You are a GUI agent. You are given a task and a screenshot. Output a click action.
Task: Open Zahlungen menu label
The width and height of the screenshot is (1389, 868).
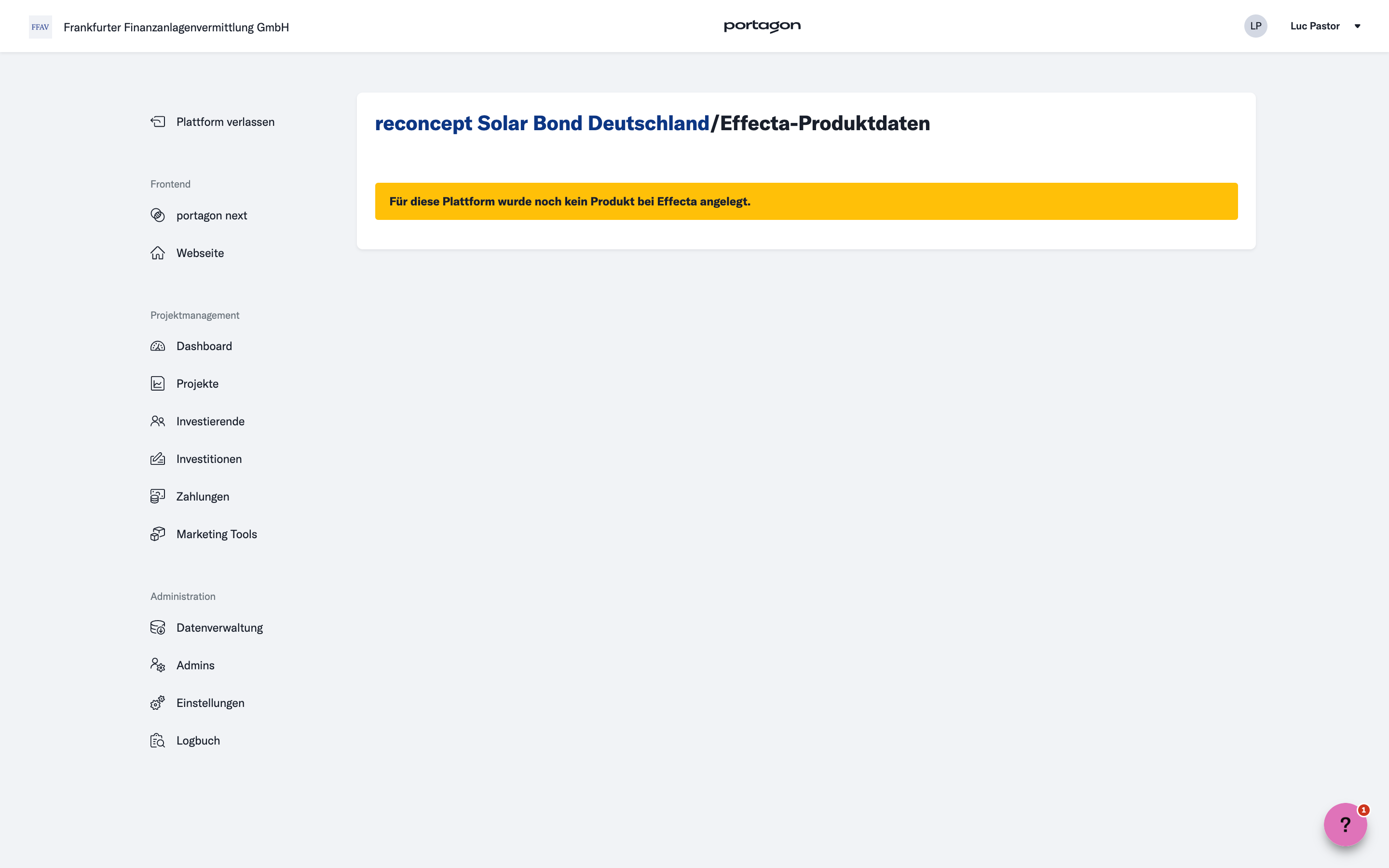[203, 497]
